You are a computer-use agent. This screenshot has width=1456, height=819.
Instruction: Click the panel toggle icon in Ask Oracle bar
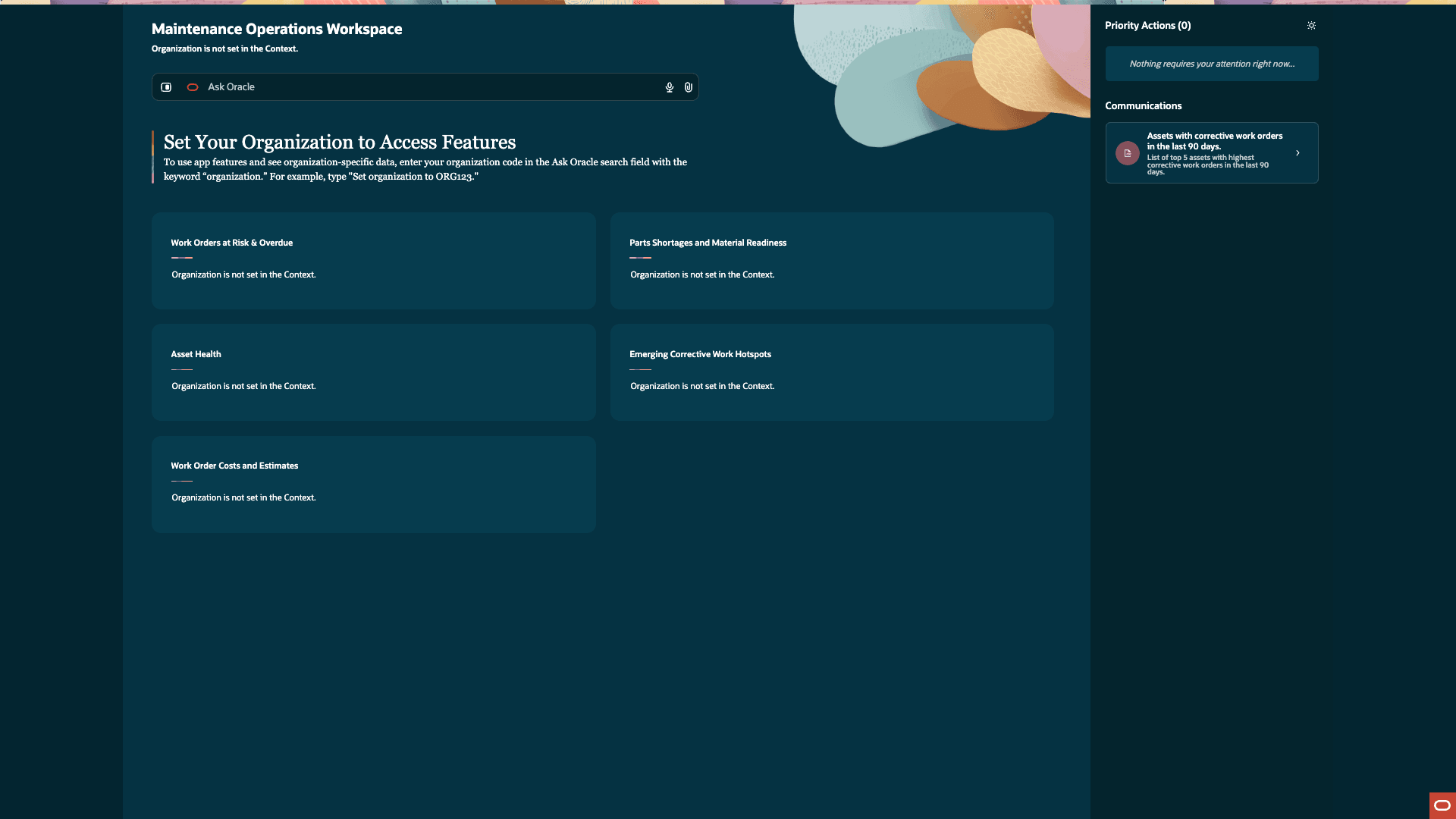(166, 87)
